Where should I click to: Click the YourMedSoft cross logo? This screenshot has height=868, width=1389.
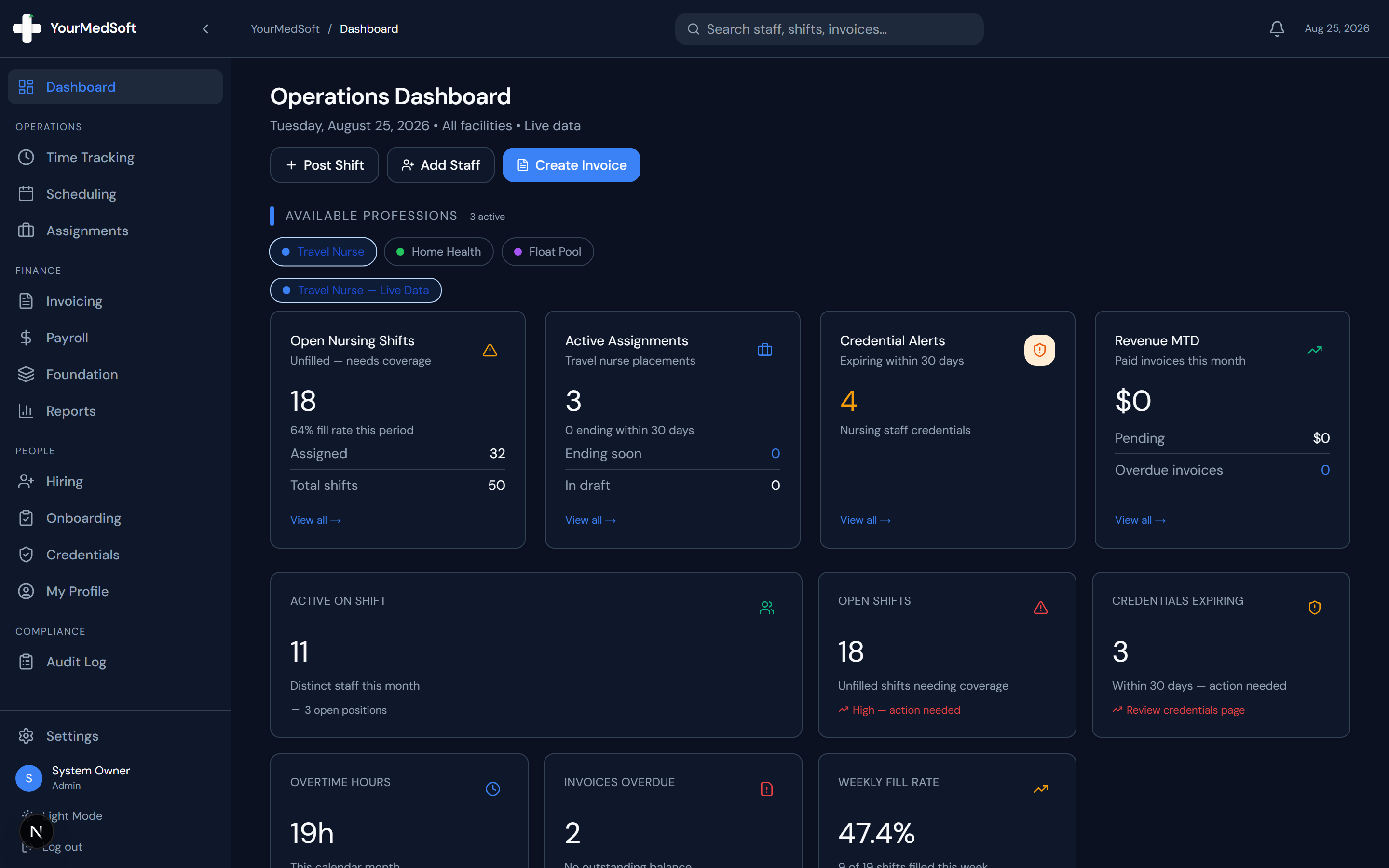[x=27, y=28]
